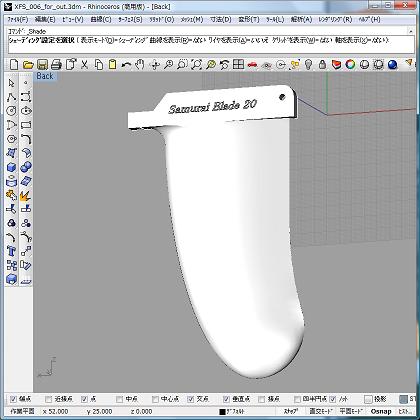The image size is (420, 420).
Task: Click the red car view icon
Action: [x=252, y=64]
